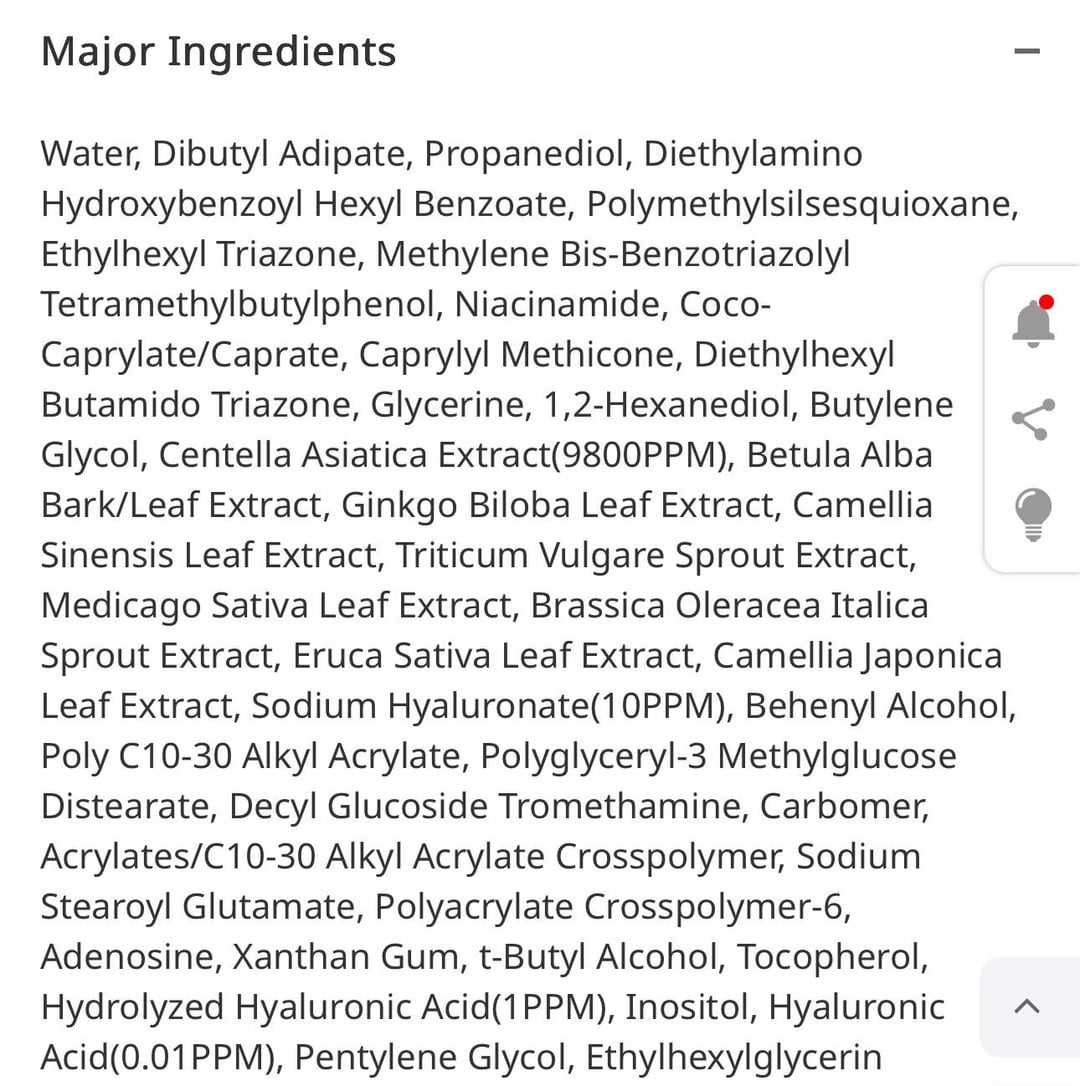The height and width of the screenshot is (1086, 1080).
Task: Collapse the Major Ingredients section
Action: pyautogui.click(x=1026, y=51)
